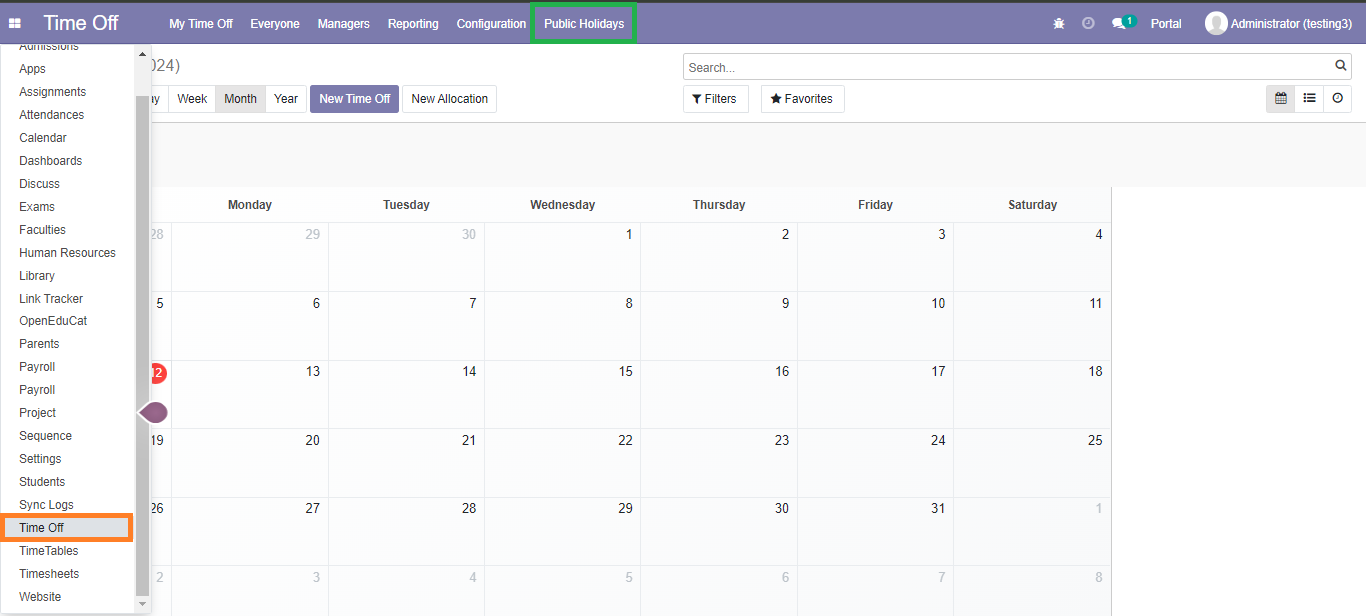Switch calendar to Month view
The height and width of the screenshot is (616, 1366).
(x=240, y=99)
